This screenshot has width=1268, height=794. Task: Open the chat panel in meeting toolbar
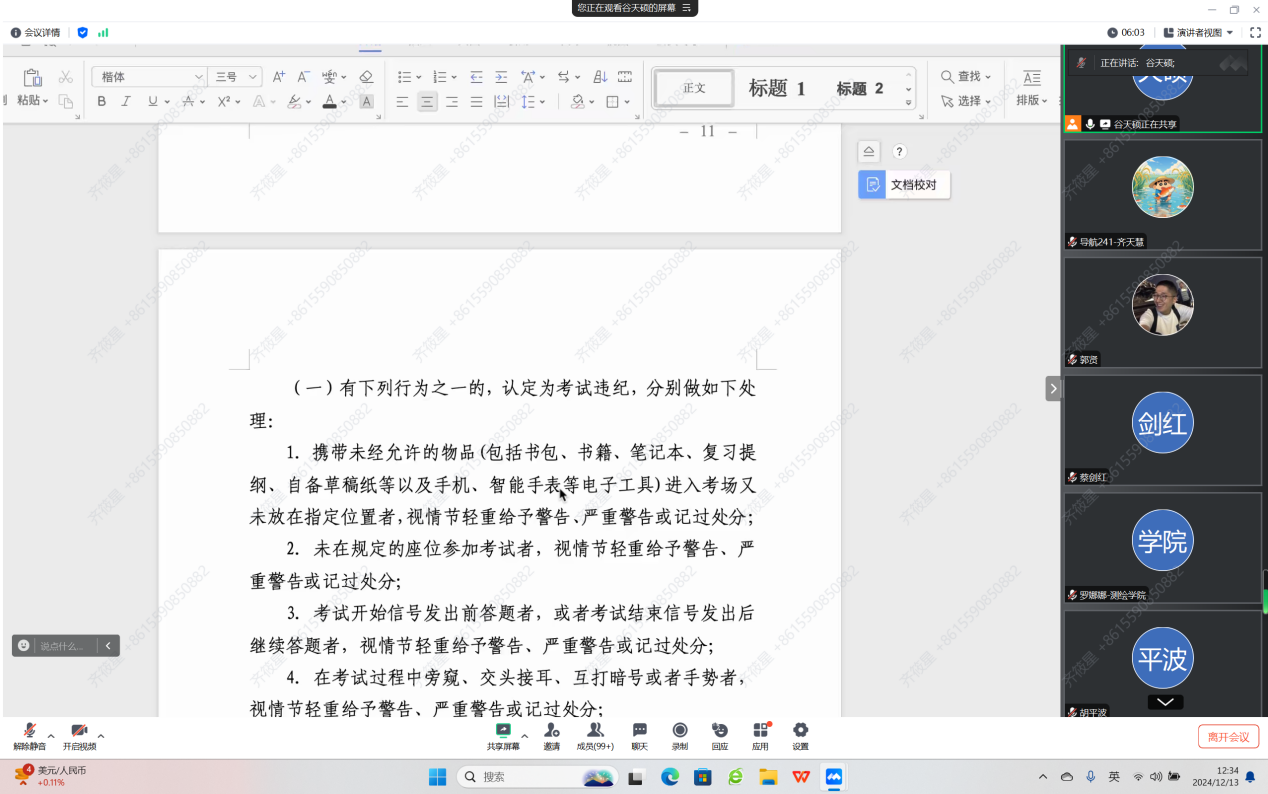click(639, 735)
